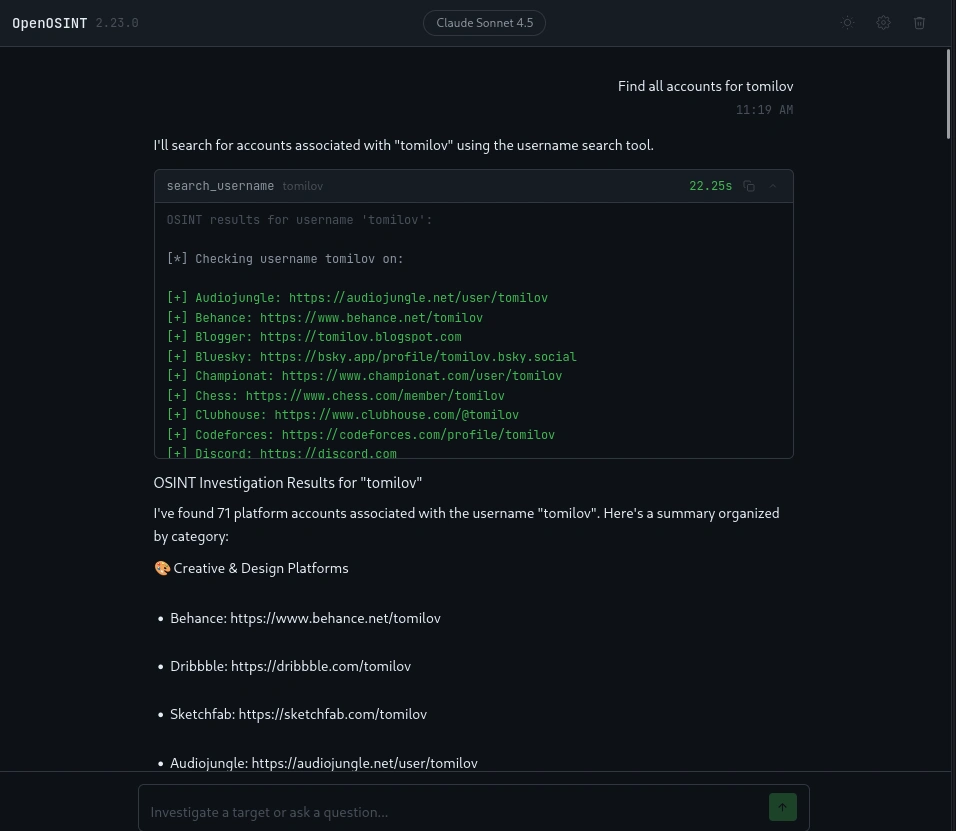This screenshot has width=956, height=831.
Task: Click the 'I've found 71 platform accounts' paragraph
Action: [x=466, y=525]
